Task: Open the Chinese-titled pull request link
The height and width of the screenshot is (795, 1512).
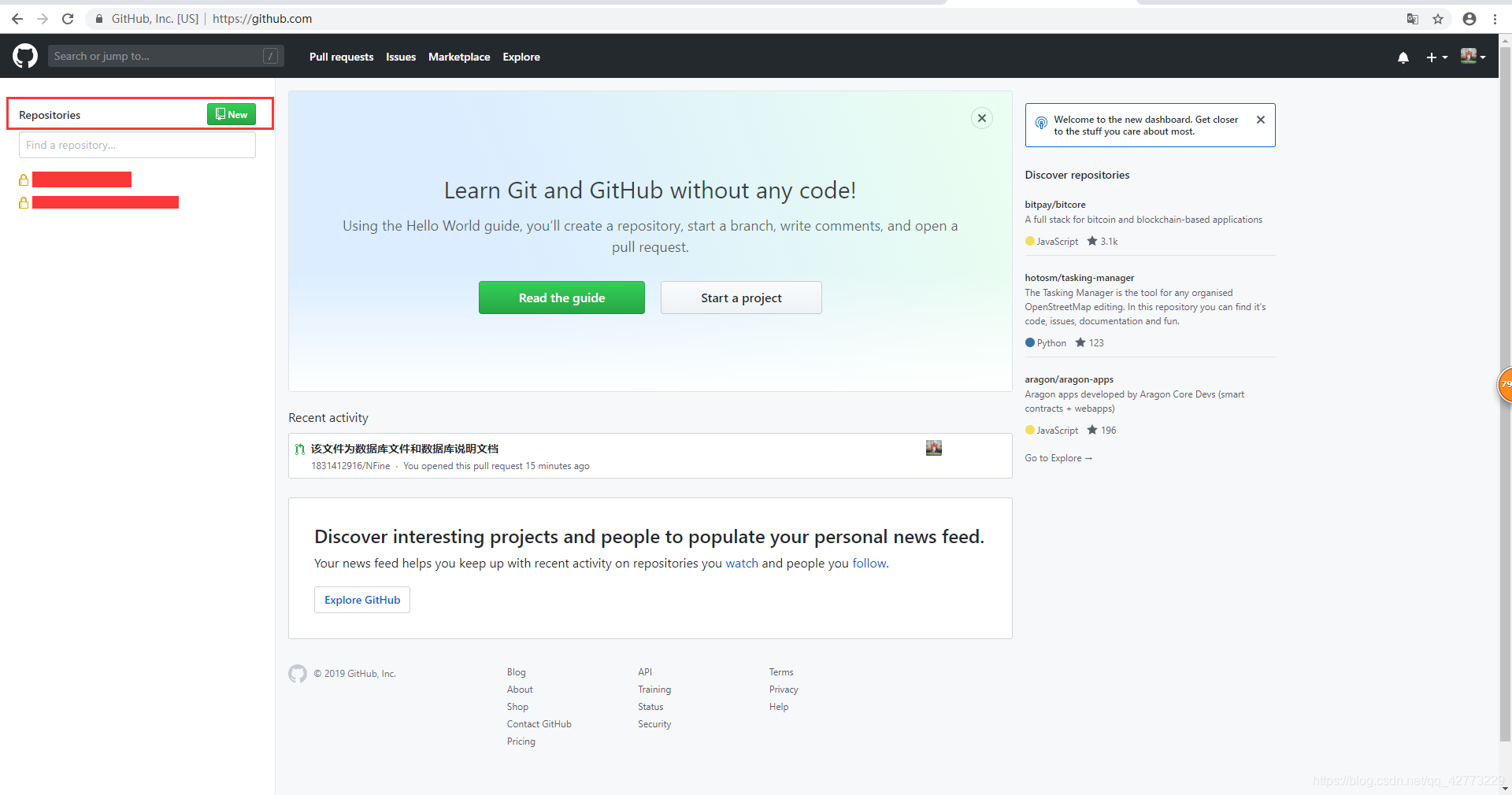Action: coord(405,449)
